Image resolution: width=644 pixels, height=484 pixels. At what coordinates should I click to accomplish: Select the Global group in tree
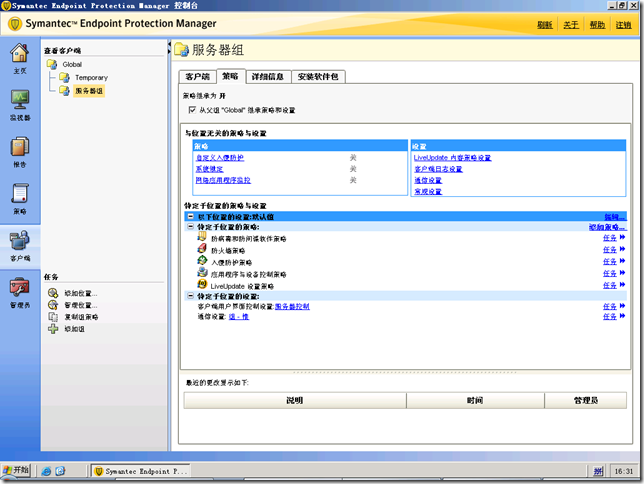coord(72,65)
